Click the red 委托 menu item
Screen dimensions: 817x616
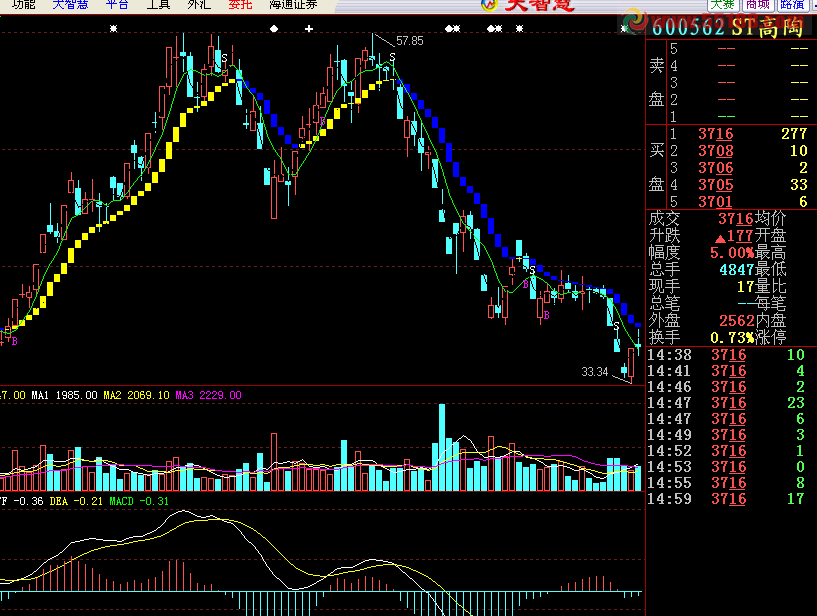coord(240,5)
